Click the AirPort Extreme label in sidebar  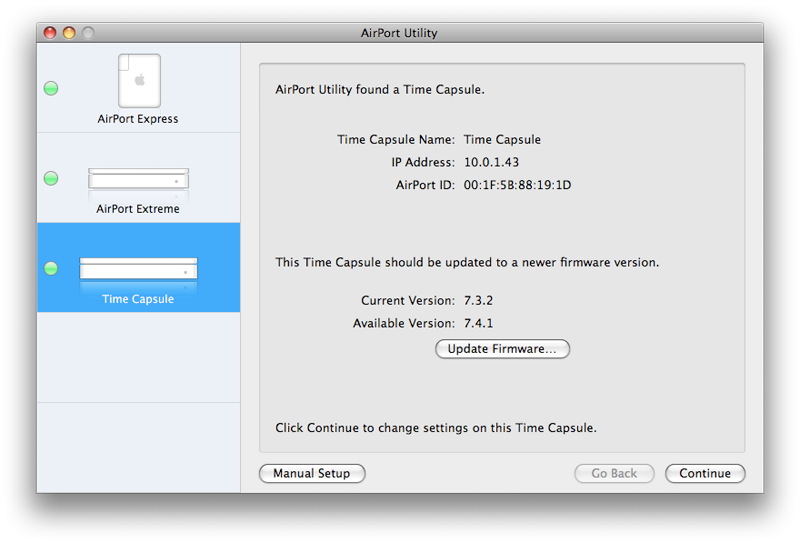point(138,209)
